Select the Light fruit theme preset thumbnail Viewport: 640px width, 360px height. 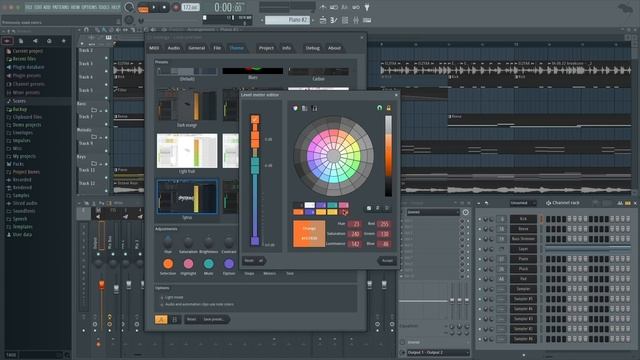pyautogui.click(x=187, y=151)
